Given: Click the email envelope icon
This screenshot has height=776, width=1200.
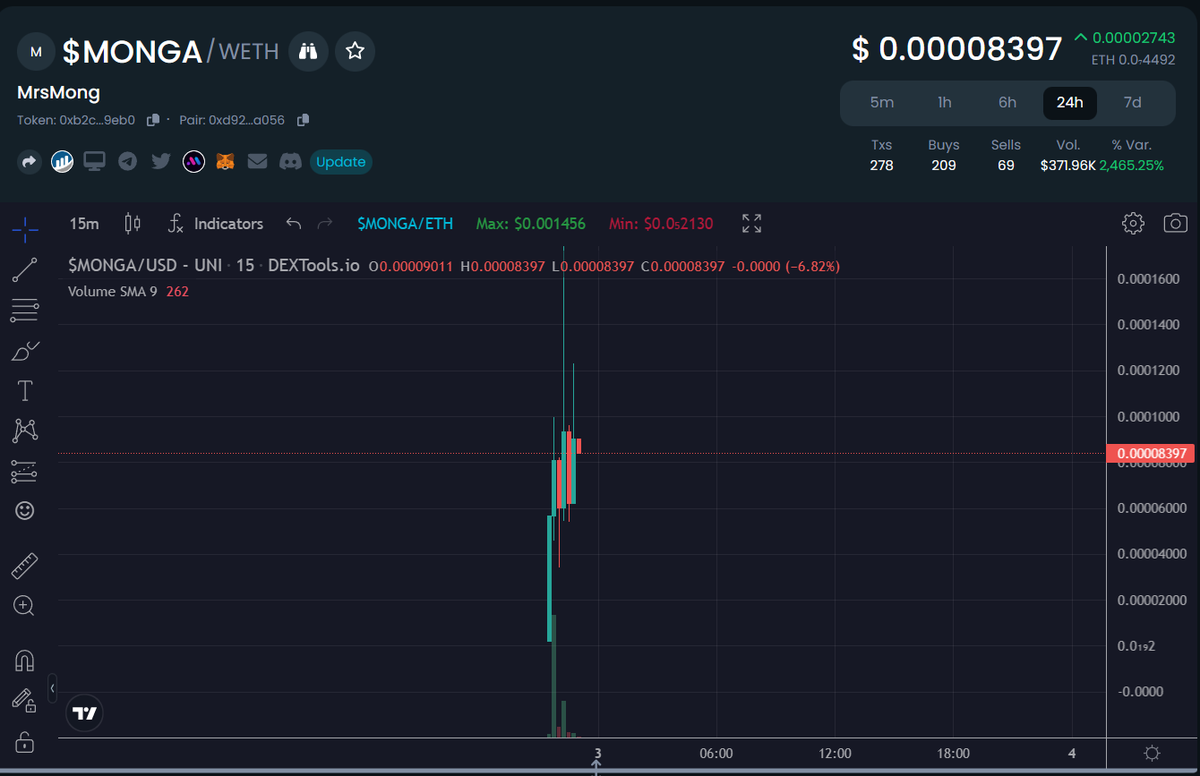Looking at the screenshot, I should [258, 161].
